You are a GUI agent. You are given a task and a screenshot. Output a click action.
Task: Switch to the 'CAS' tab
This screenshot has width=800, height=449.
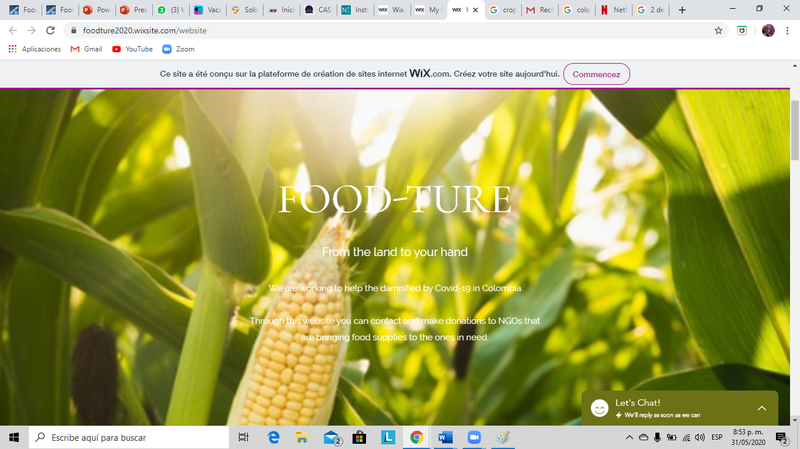[318, 10]
